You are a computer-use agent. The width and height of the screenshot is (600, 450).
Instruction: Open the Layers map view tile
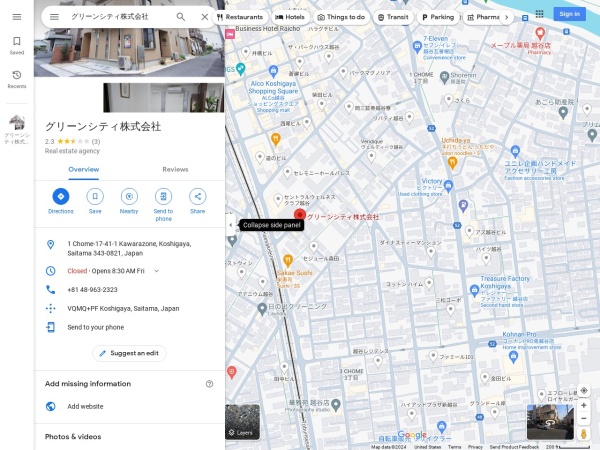tap(243, 422)
